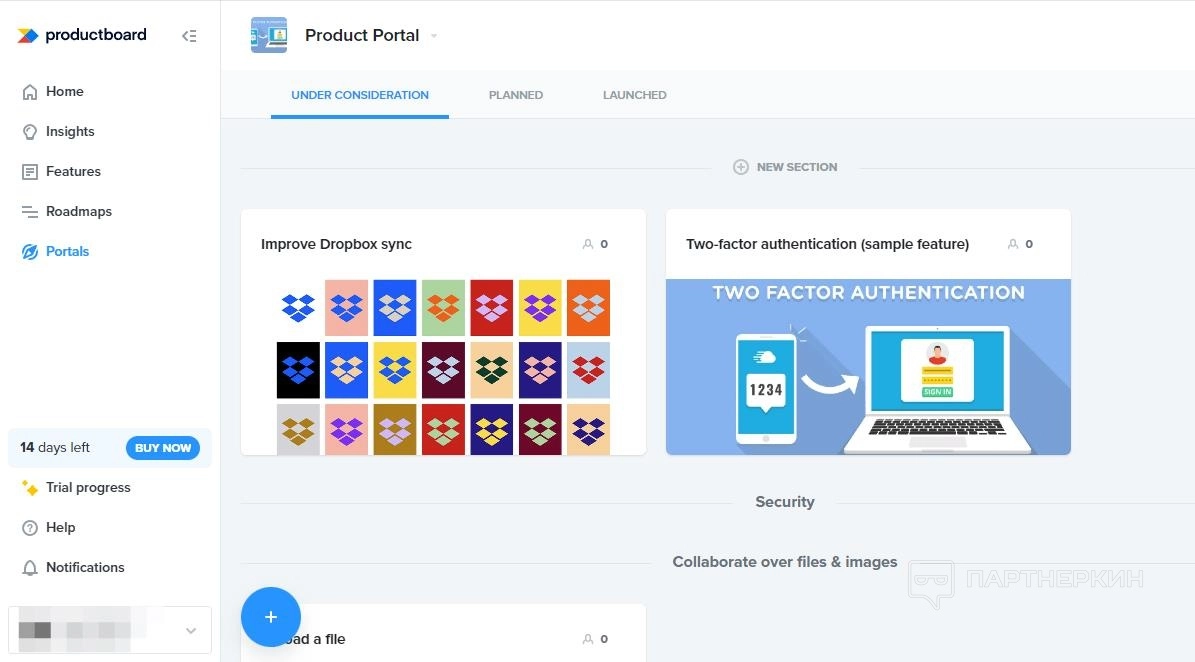
Task: Expand the Product Portal dropdown arrow
Action: pyautogui.click(x=434, y=36)
